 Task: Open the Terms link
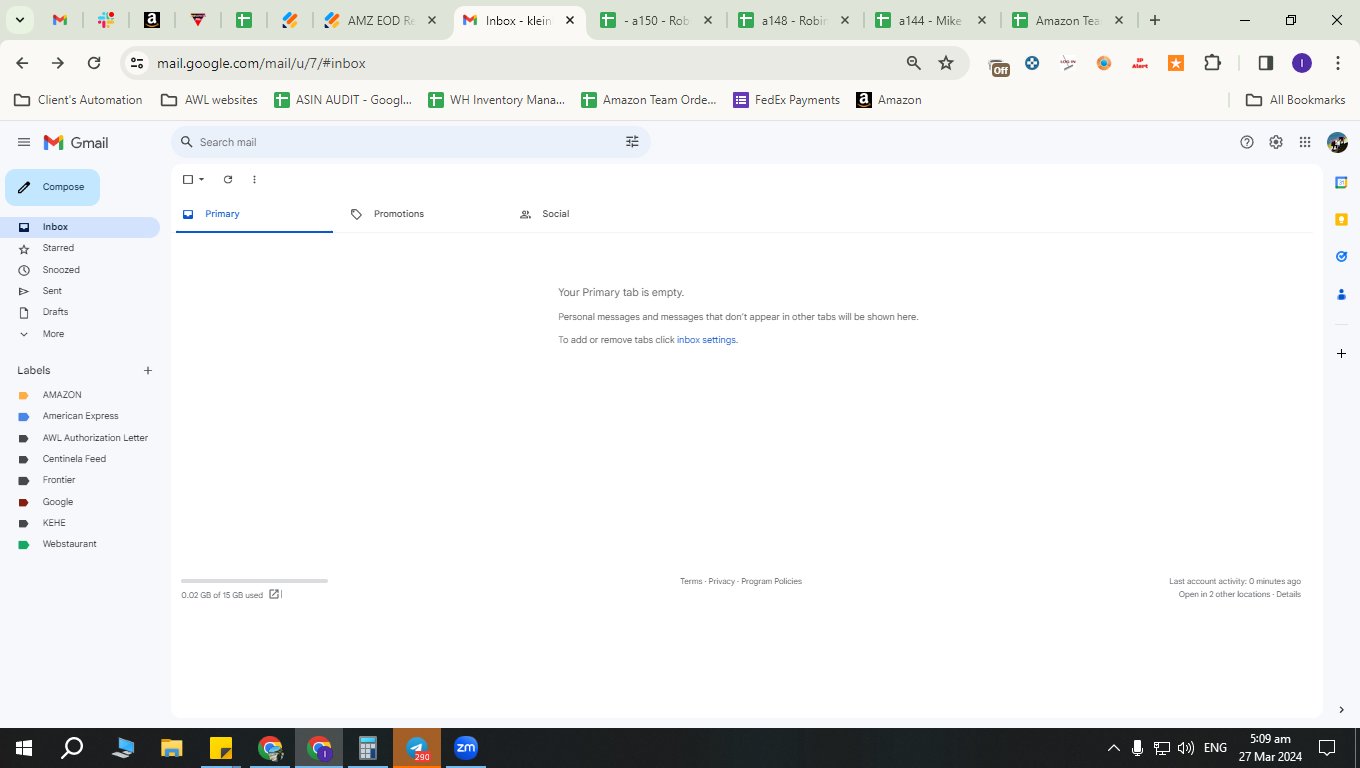pos(691,581)
